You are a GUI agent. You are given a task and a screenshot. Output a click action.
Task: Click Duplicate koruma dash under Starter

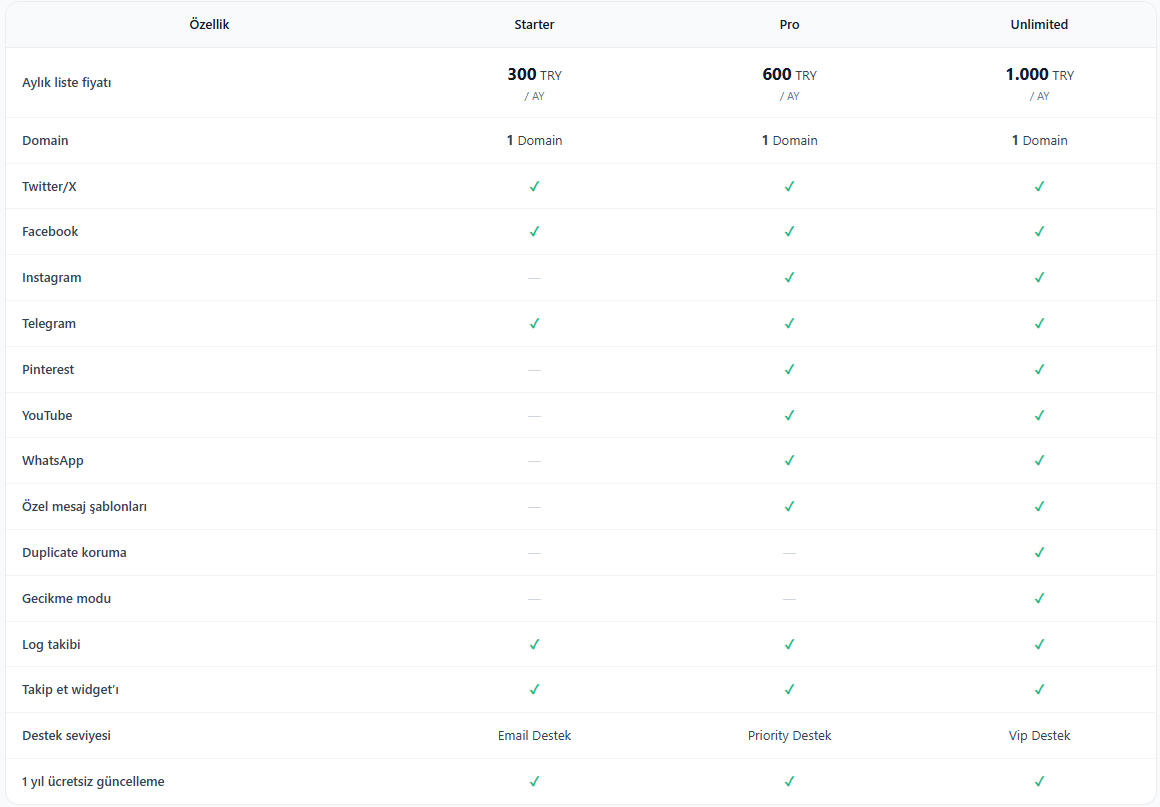pos(534,553)
